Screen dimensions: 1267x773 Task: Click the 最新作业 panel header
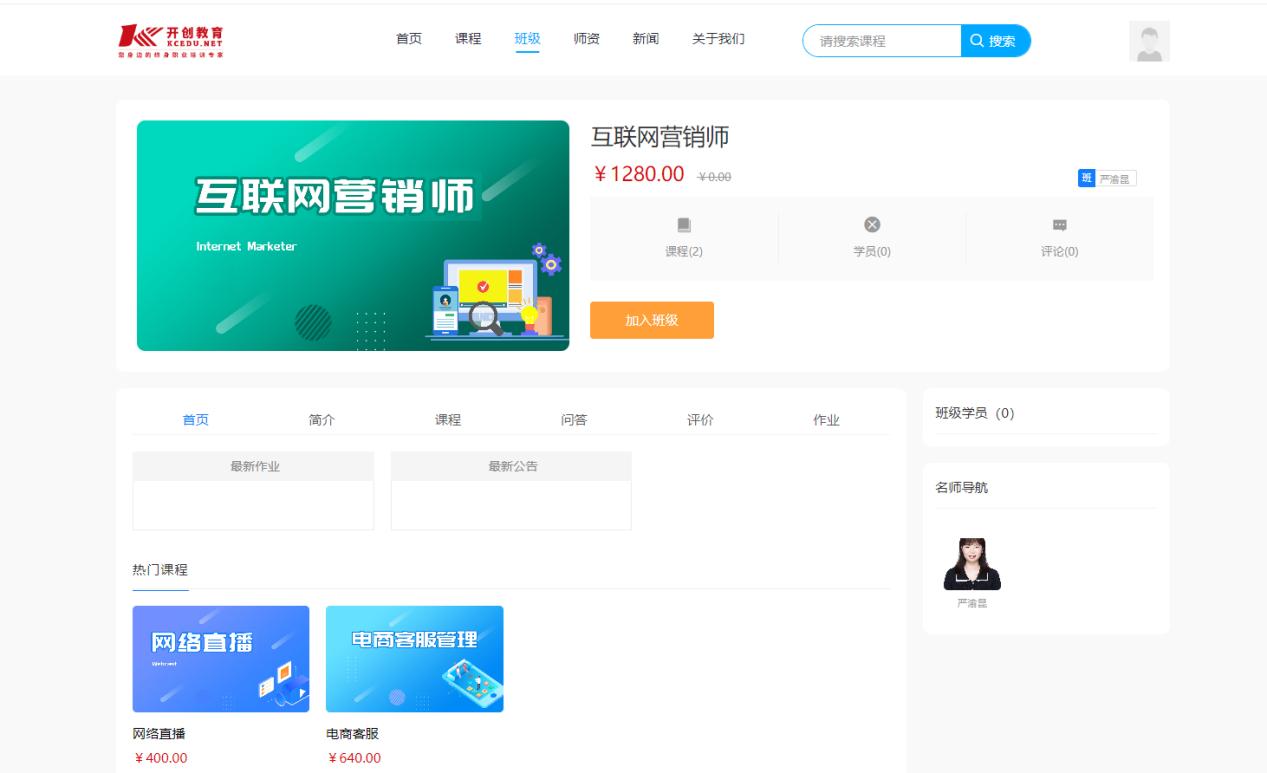tap(254, 466)
